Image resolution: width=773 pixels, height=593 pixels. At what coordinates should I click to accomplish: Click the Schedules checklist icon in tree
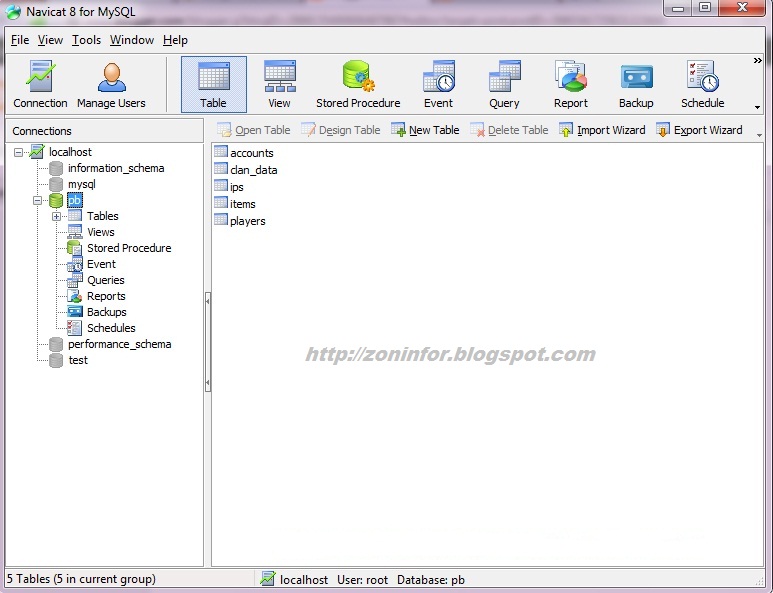tap(75, 328)
